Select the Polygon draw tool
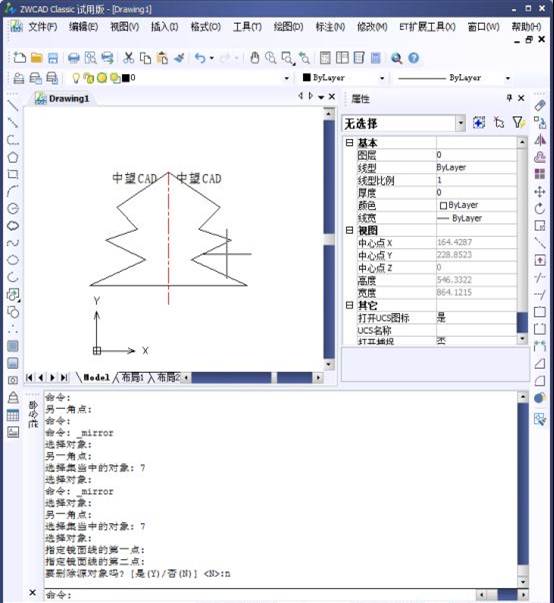Viewport: 554px width, 603px height. point(13,157)
